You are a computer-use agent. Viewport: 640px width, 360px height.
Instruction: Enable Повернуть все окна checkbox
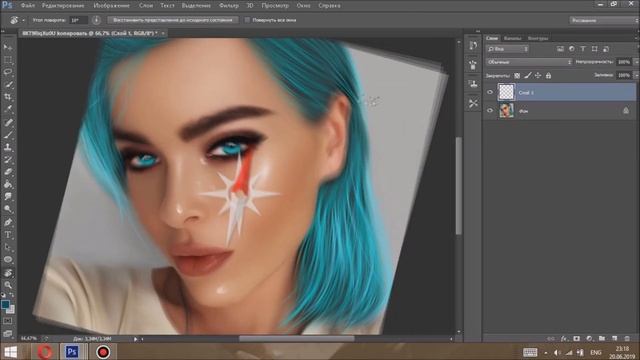[247, 20]
